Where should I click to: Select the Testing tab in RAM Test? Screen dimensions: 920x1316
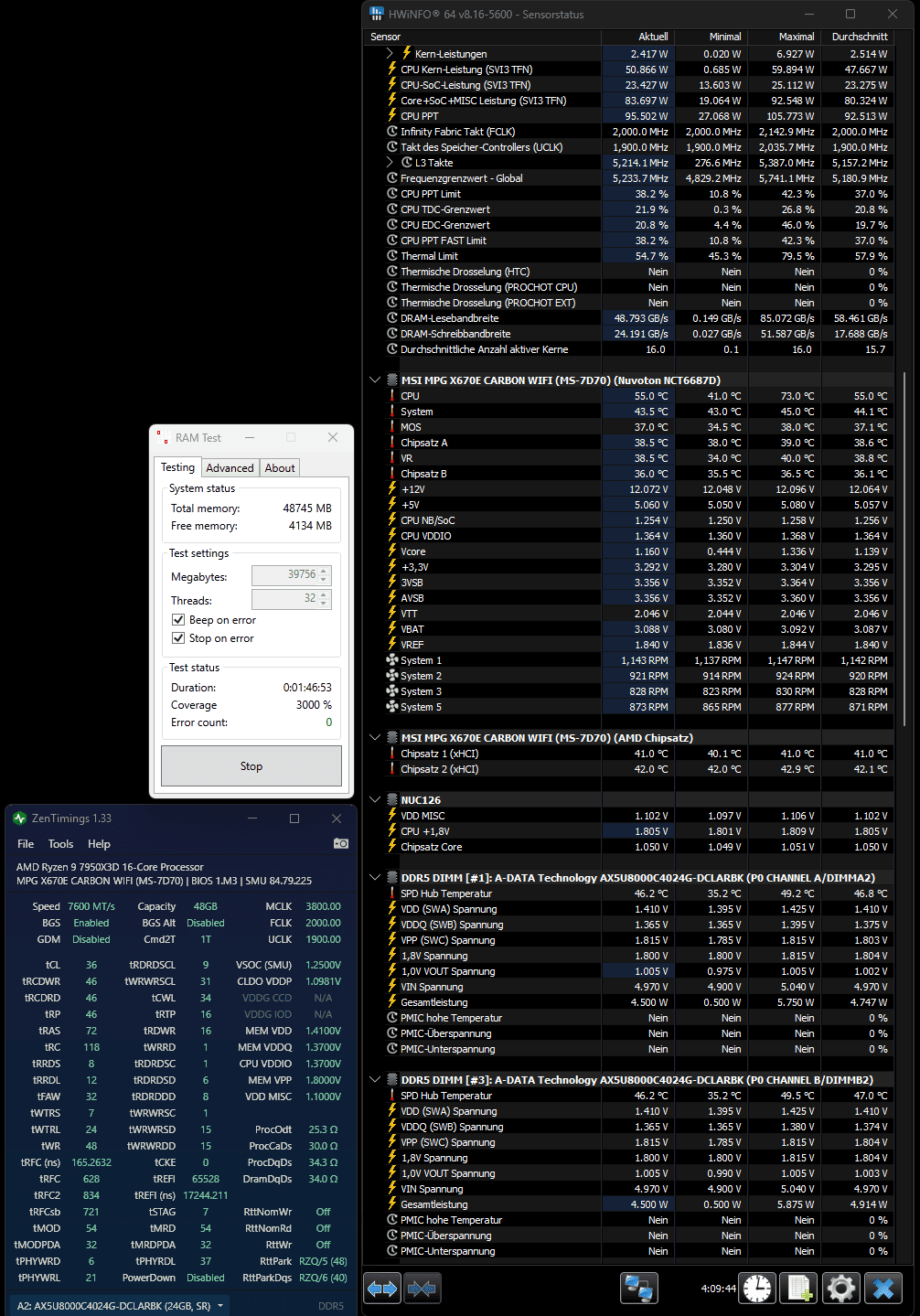(x=178, y=467)
